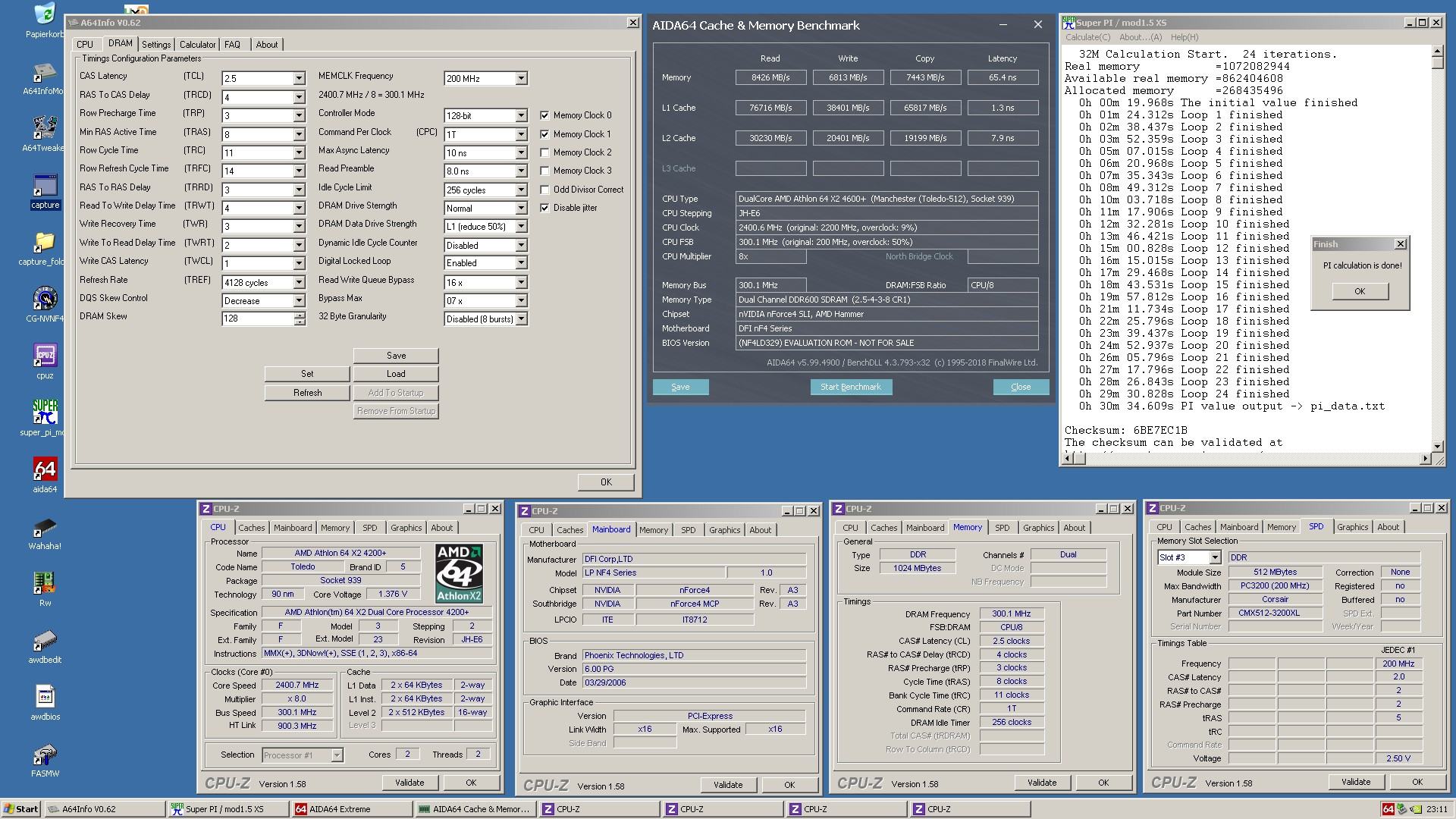
Task: Click OK in the PI calculation Finish dialog
Action: (1360, 291)
